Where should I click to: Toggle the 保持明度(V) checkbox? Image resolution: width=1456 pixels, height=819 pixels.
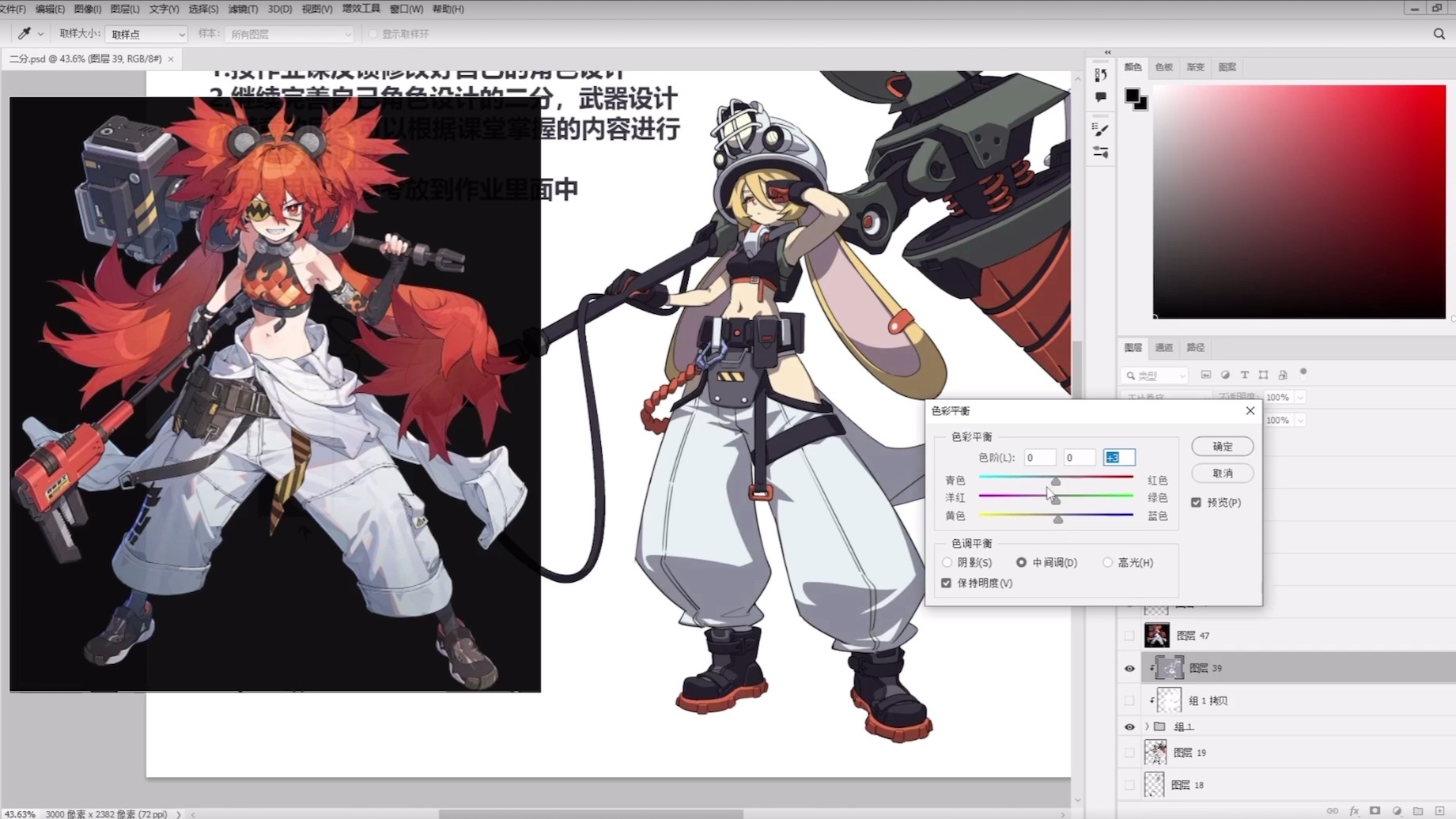click(x=946, y=583)
